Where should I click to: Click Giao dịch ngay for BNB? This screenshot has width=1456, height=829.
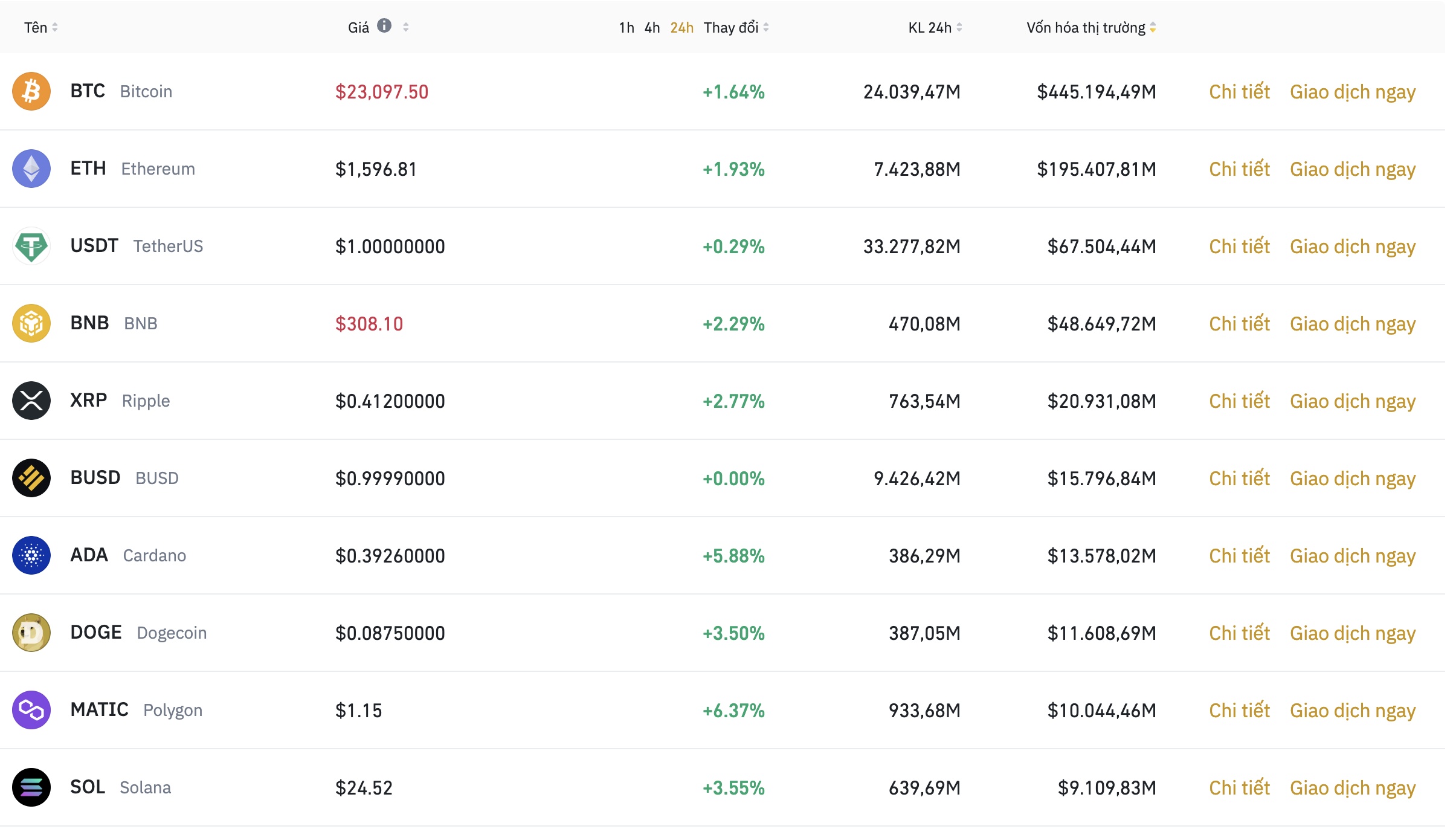click(1353, 325)
